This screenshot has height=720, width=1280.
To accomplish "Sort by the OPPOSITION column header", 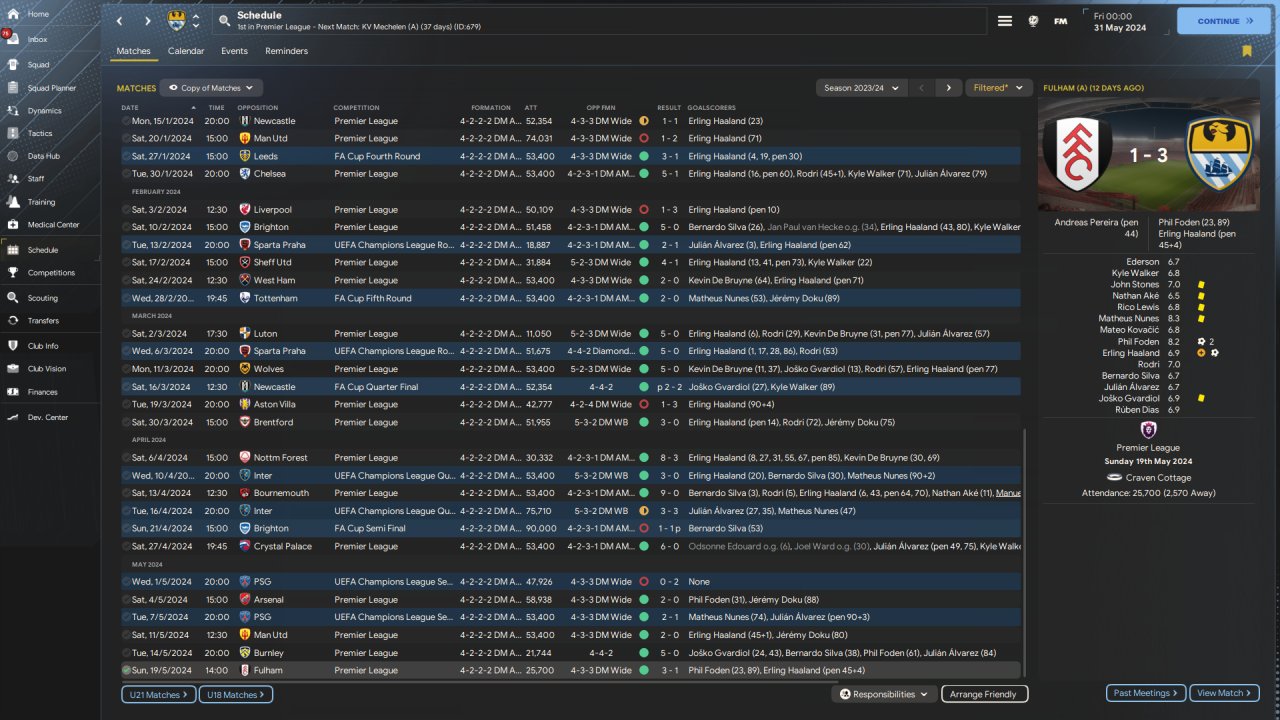I will click(x=258, y=108).
